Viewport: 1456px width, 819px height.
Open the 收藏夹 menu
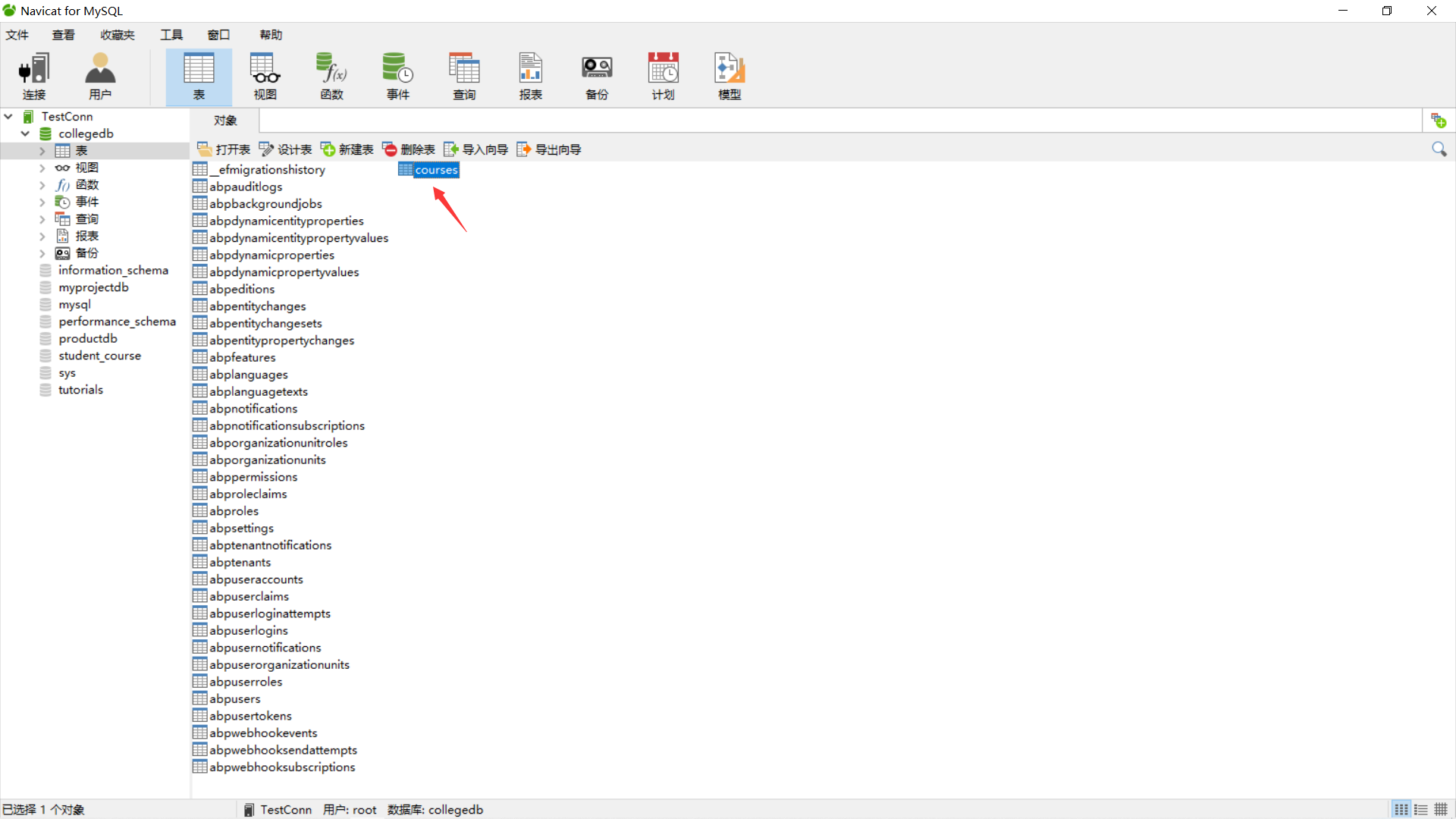coord(118,35)
